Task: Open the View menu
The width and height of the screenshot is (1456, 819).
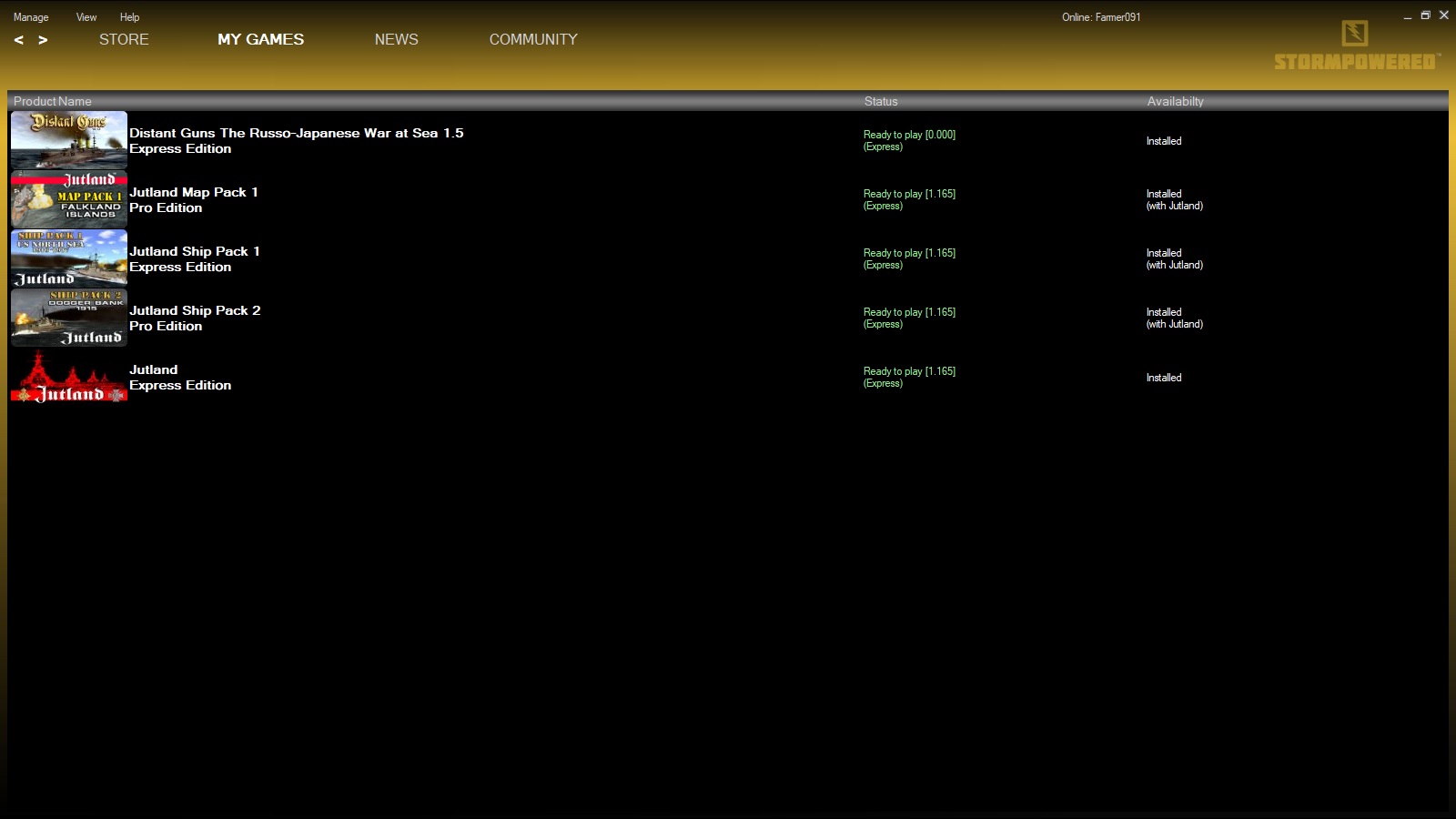Action: click(x=86, y=17)
